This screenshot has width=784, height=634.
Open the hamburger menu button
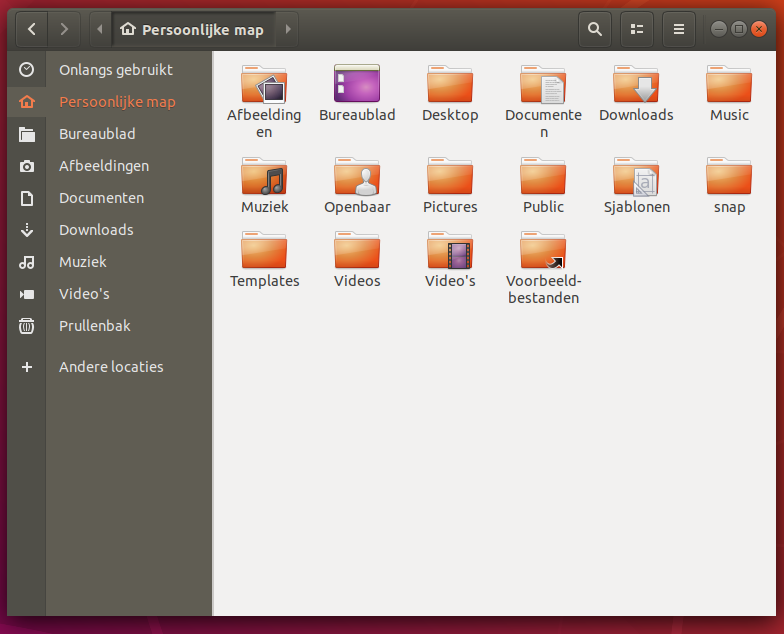tap(679, 29)
